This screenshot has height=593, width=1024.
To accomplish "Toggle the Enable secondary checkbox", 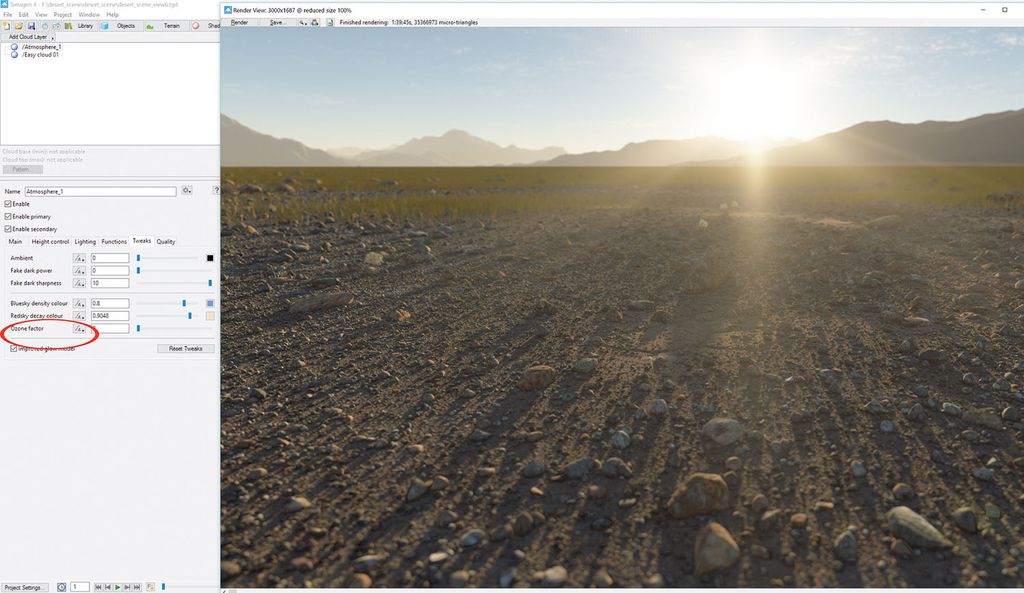I will coord(7,229).
